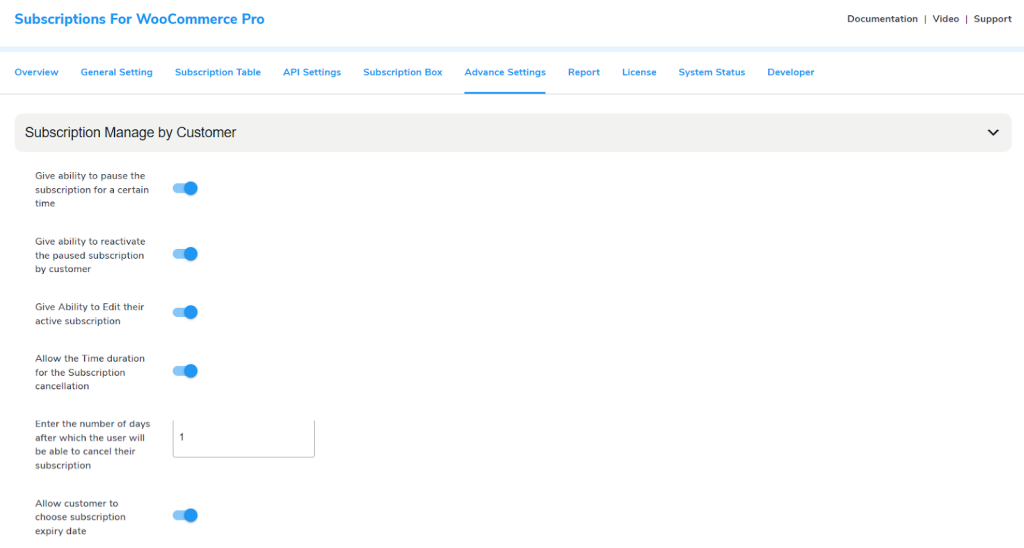The width and height of the screenshot is (1024, 548).
Task: Switch to the License tab
Action: coord(639,73)
